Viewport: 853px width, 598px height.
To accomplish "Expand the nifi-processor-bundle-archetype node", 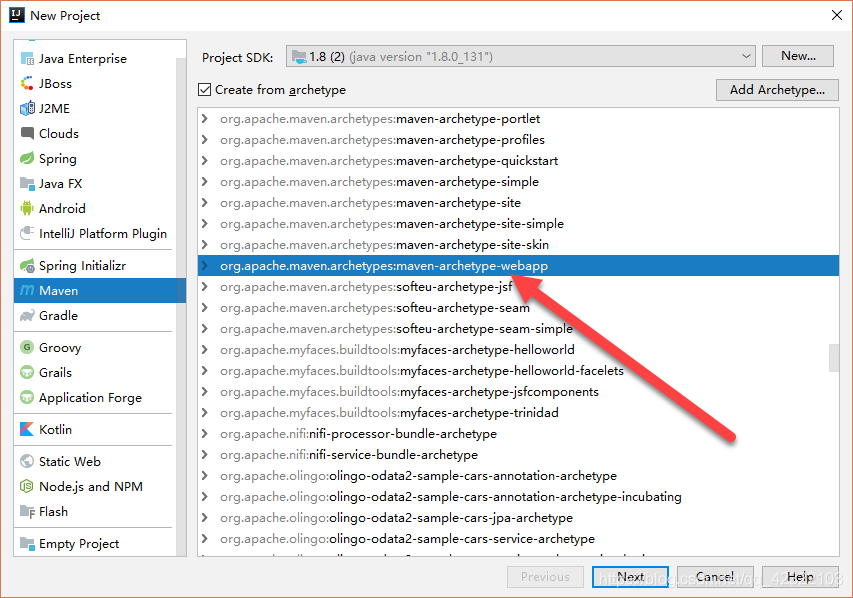I will (x=205, y=434).
